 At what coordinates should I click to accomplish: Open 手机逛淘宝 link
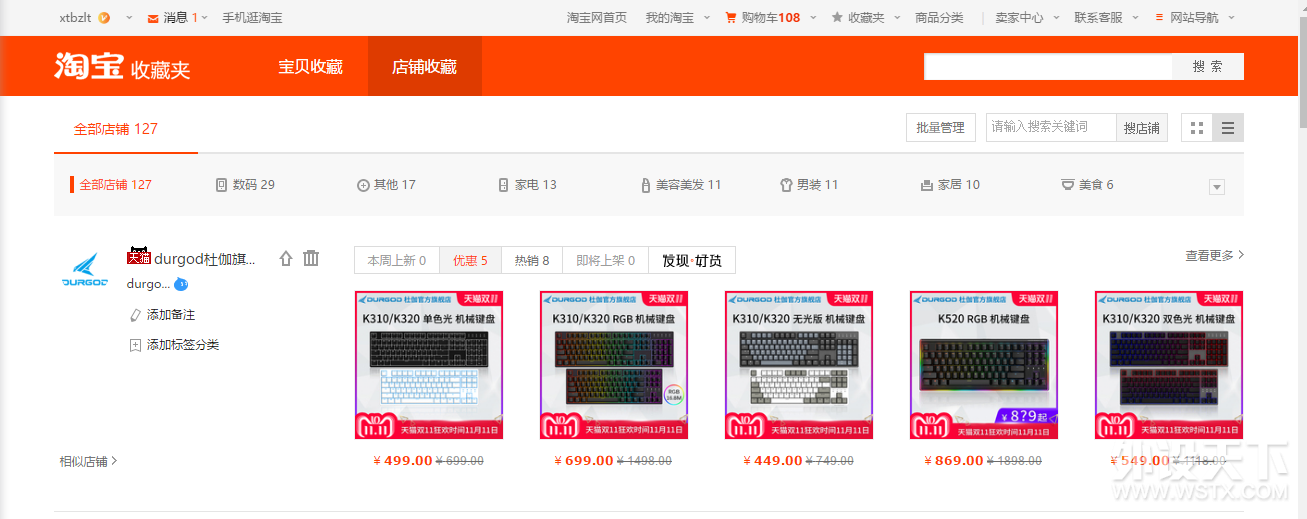(x=252, y=18)
